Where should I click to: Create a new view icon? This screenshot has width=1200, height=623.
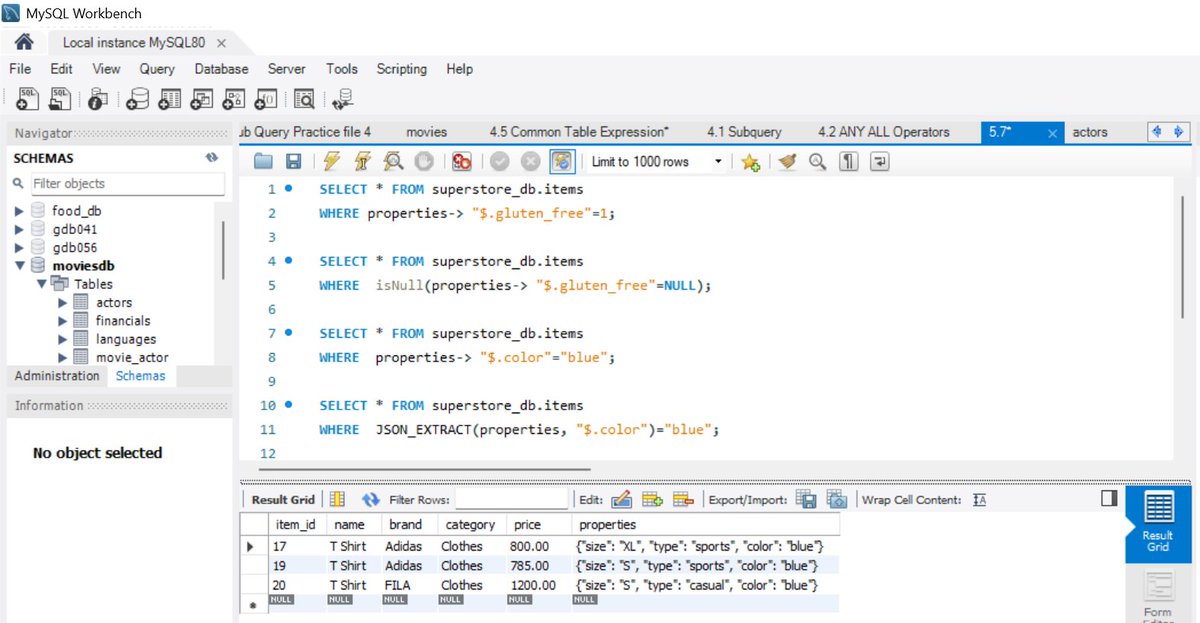[202, 98]
